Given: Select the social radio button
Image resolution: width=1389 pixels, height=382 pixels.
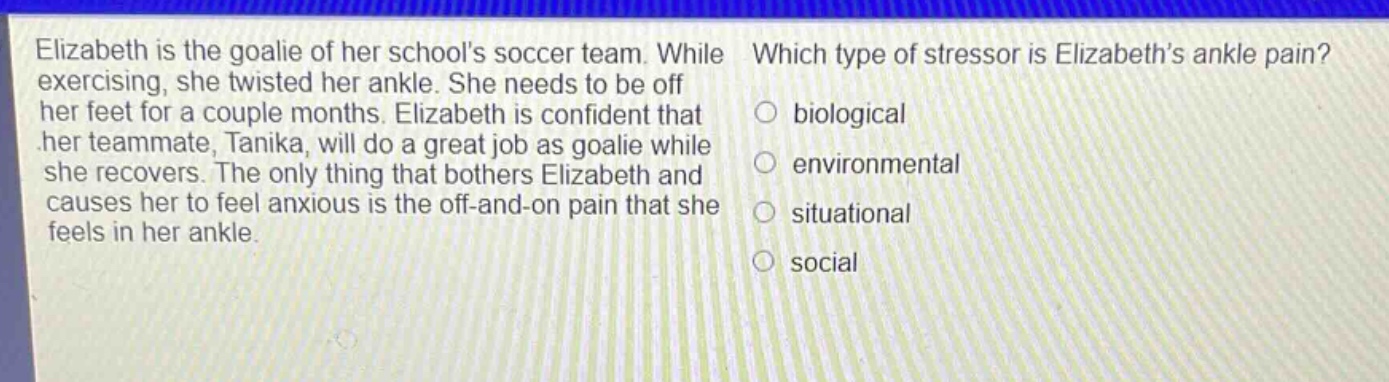Looking at the screenshot, I should pos(766,262).
